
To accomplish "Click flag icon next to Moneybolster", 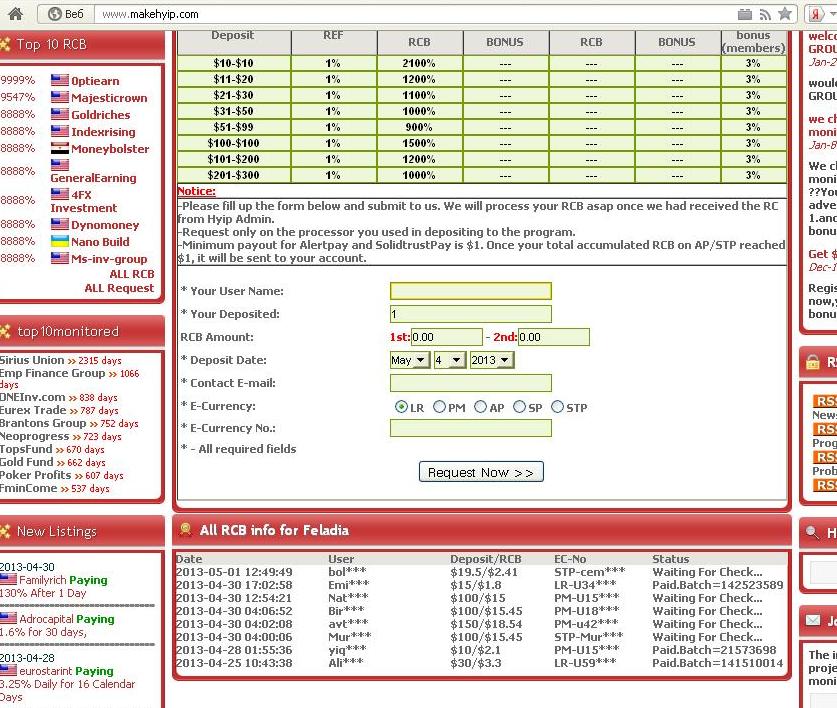I will coord(60,148).
